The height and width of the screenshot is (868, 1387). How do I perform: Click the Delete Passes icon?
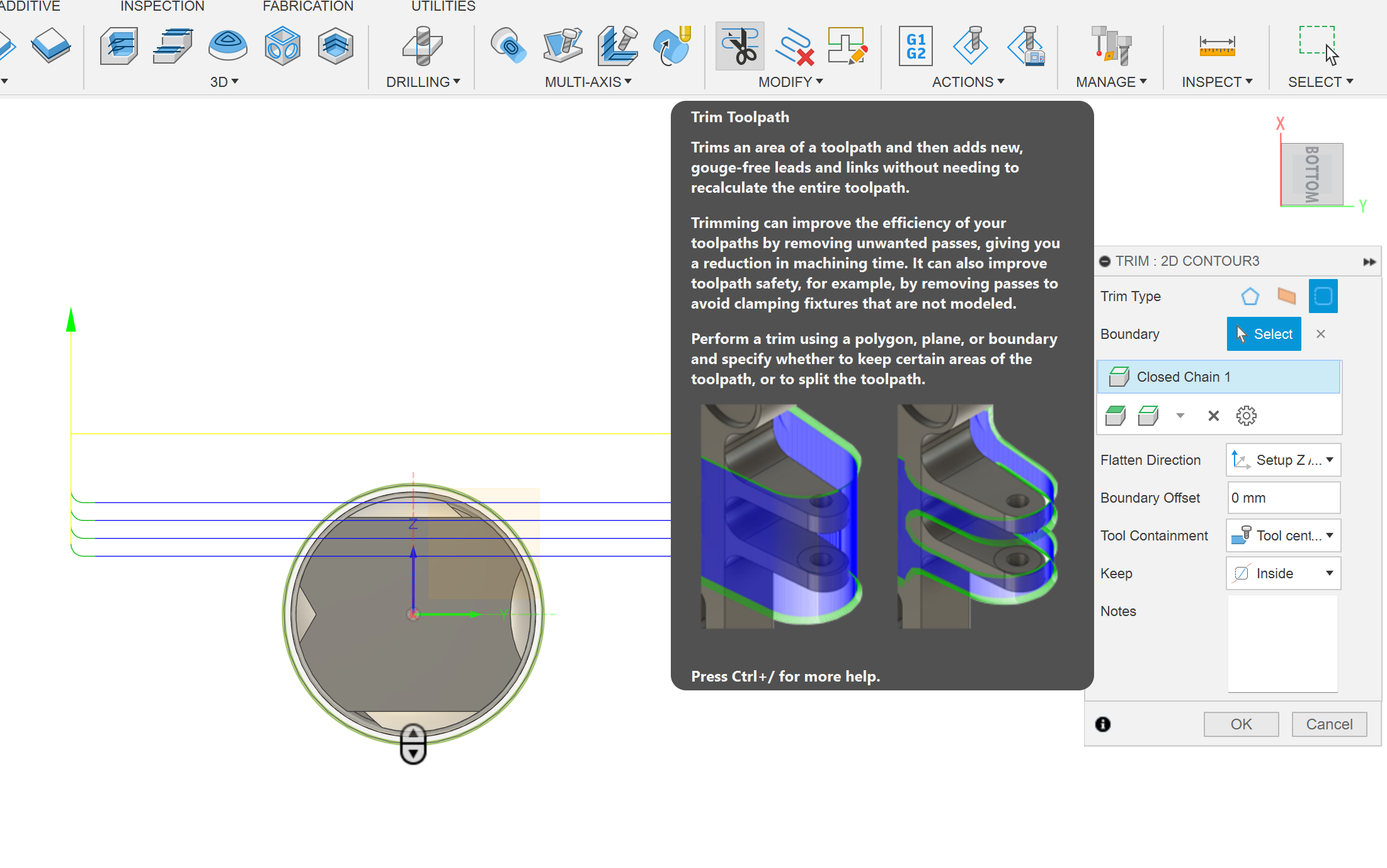pos(794,46)
